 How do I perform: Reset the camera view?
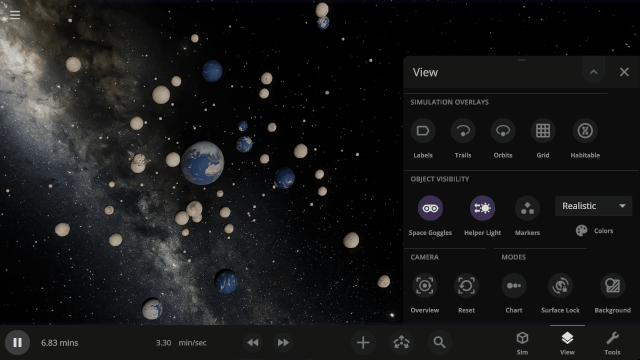466,286
